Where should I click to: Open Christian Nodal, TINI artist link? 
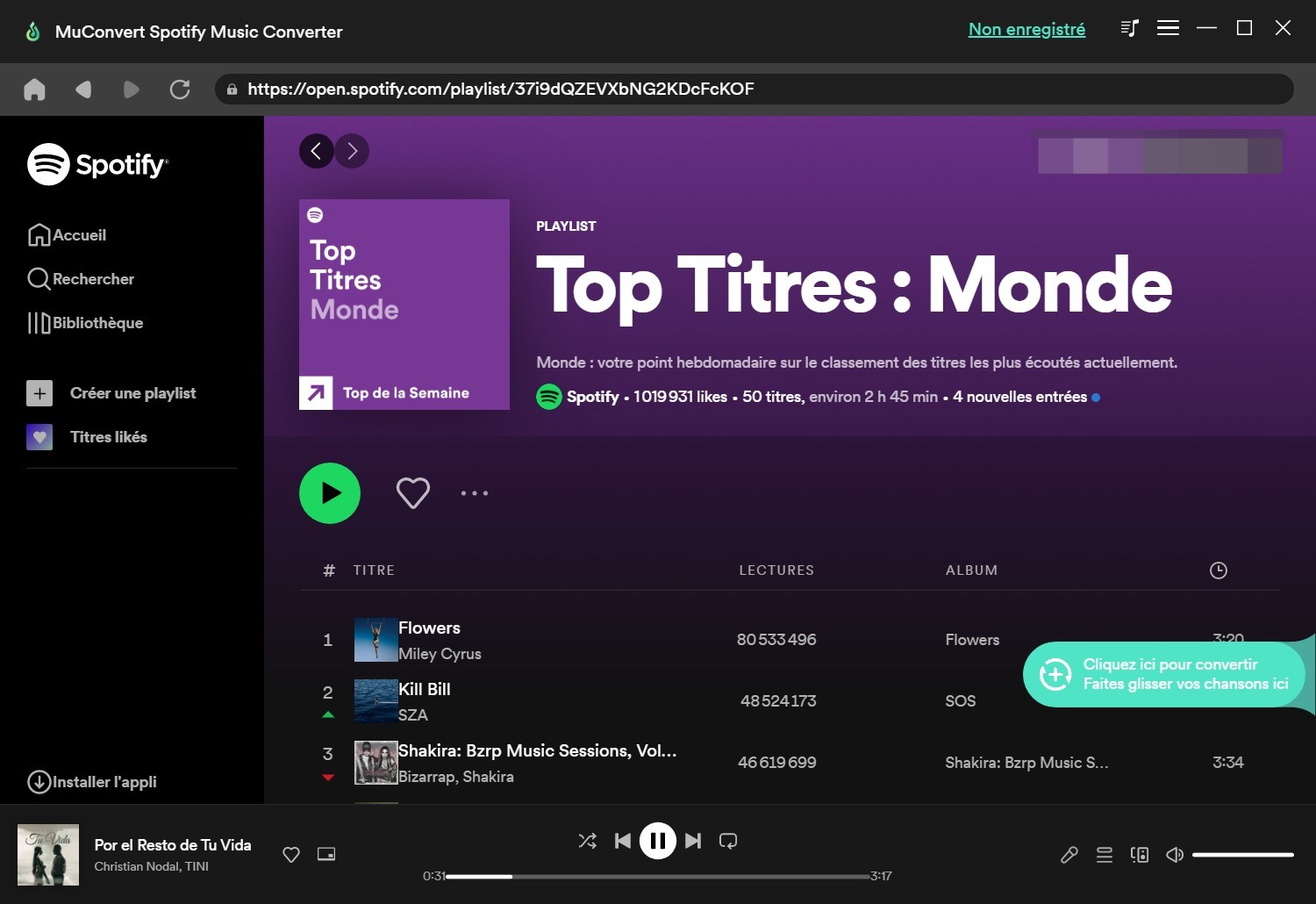152,866
